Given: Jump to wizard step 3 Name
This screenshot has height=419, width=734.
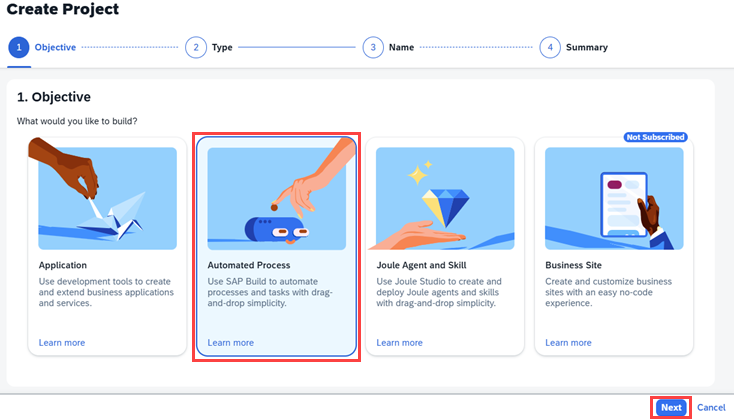Looking at the screenshot, I should click(389, 47).
